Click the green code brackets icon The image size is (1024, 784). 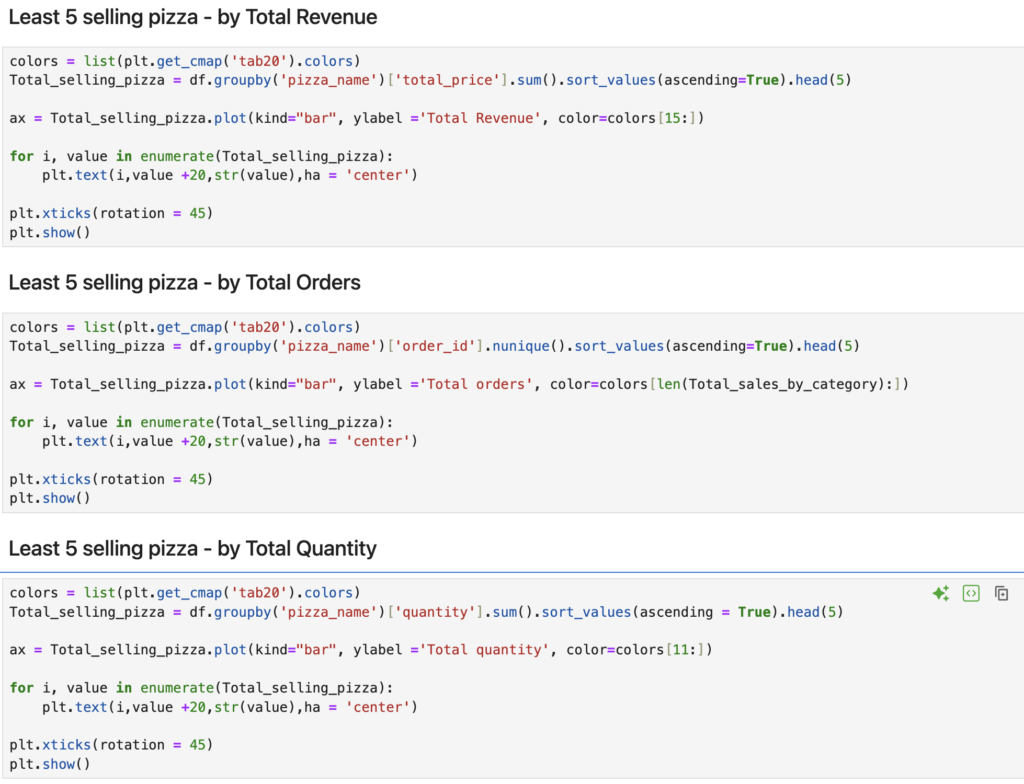pyautogui.click(x=970, y=594)
